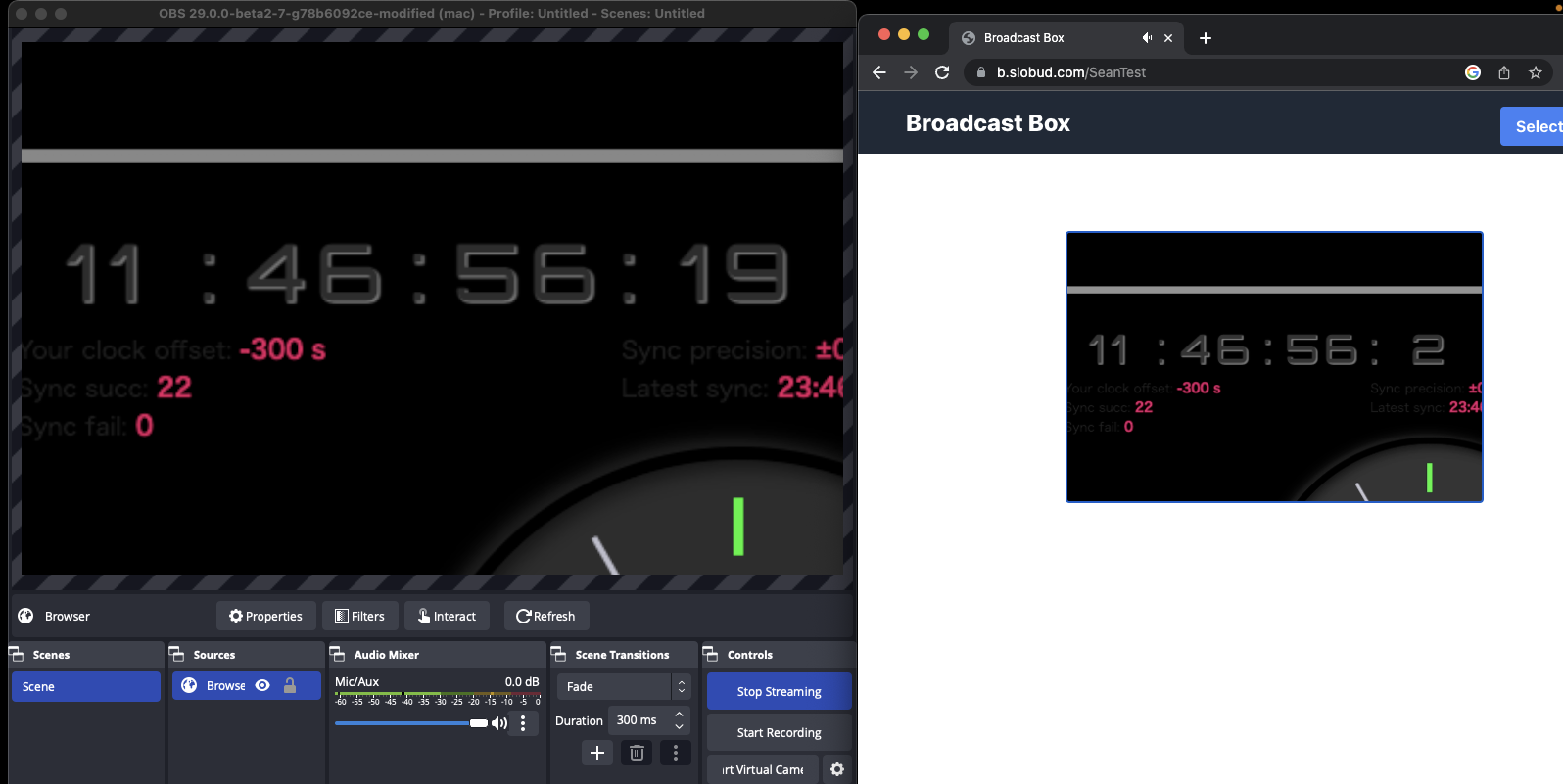Click the Broadcast Box page heading
This screenshot has height=784, width=1563.
(x=987, y=123)
